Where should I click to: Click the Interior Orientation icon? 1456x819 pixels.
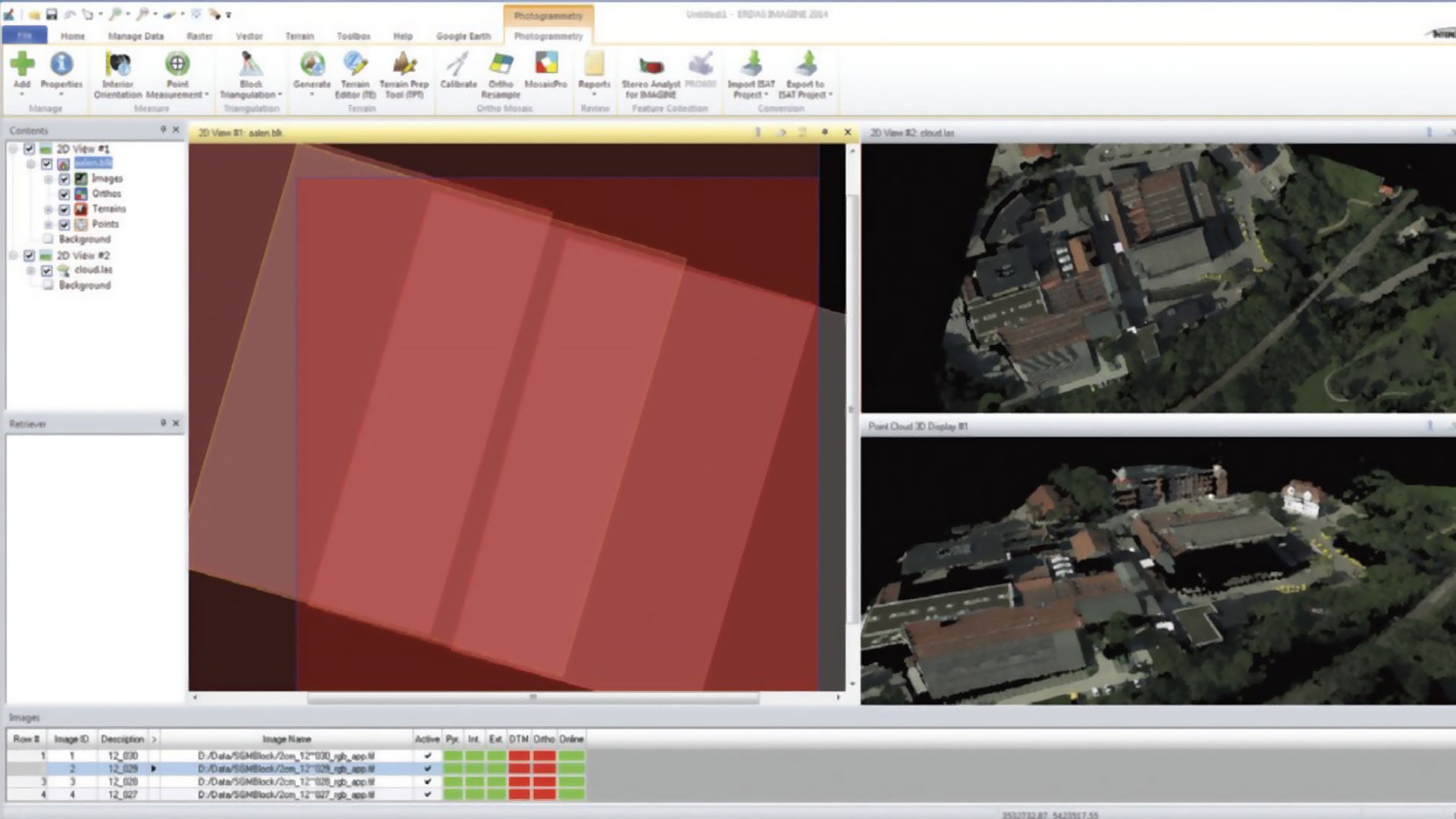click(118, 65)
